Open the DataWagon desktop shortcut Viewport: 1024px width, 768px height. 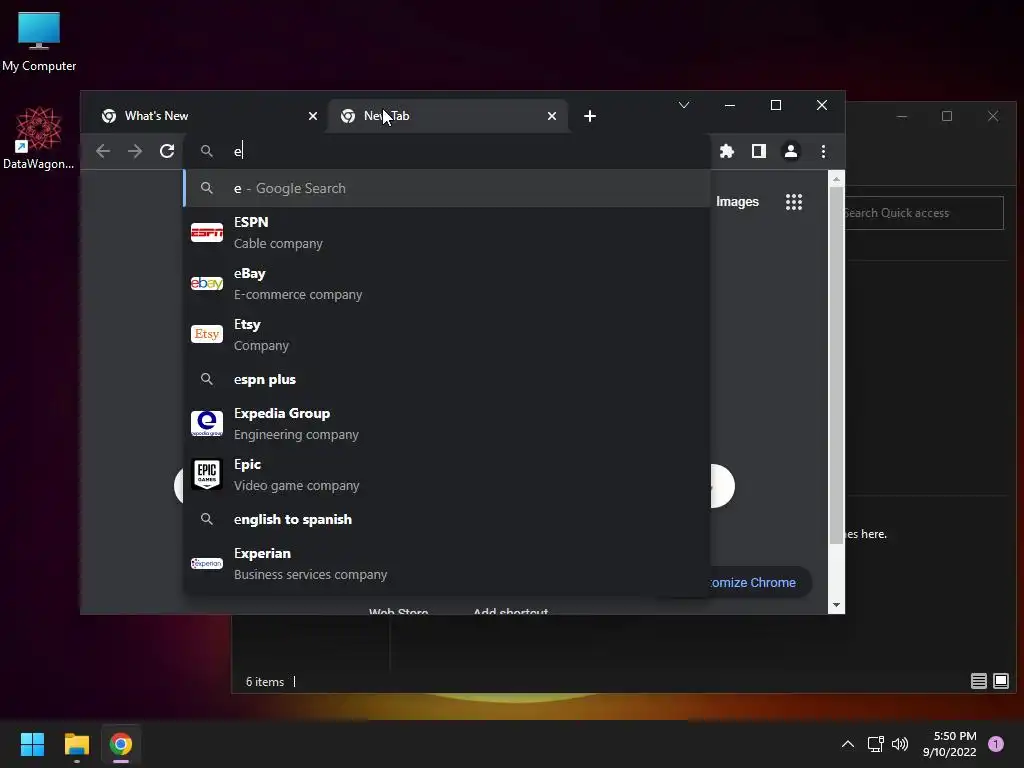coord(39,138)
